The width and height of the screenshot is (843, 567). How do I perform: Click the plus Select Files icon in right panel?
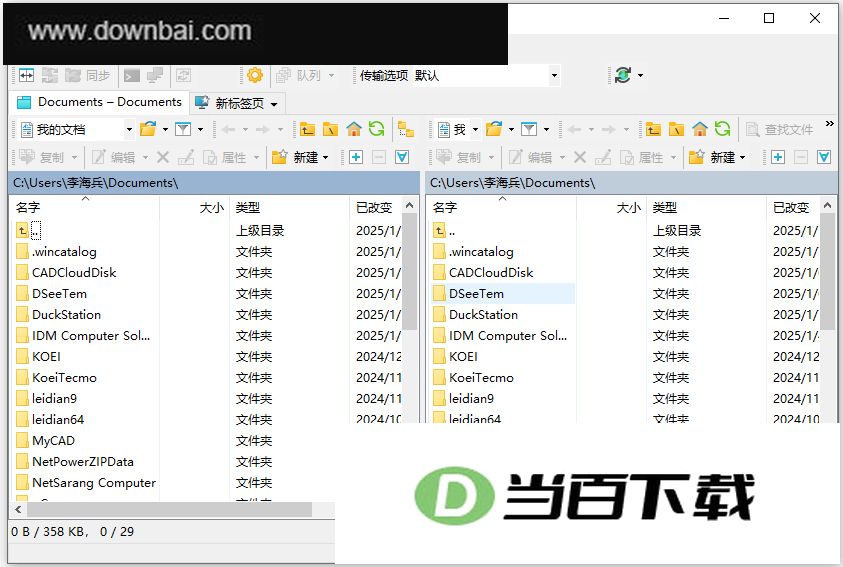[x=777, y=157]
